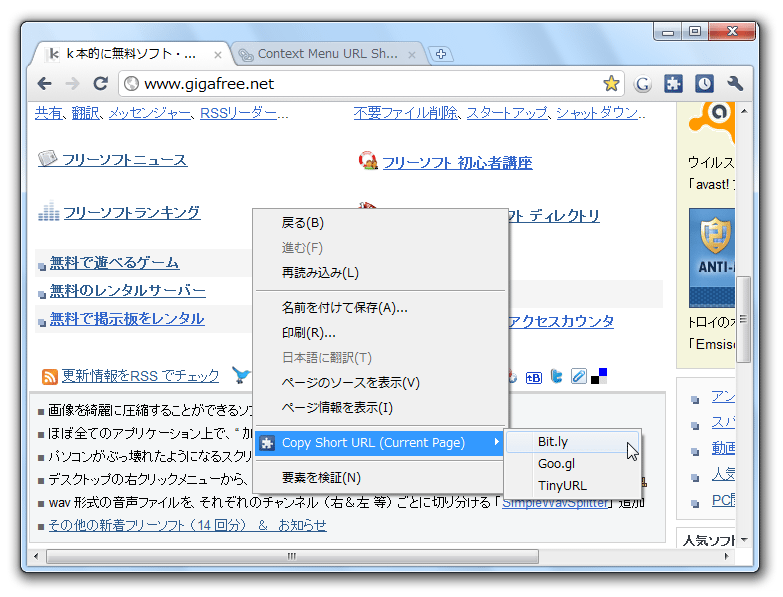
Task: Click the vertical scrollbar thumb
Action: (744, 319)
